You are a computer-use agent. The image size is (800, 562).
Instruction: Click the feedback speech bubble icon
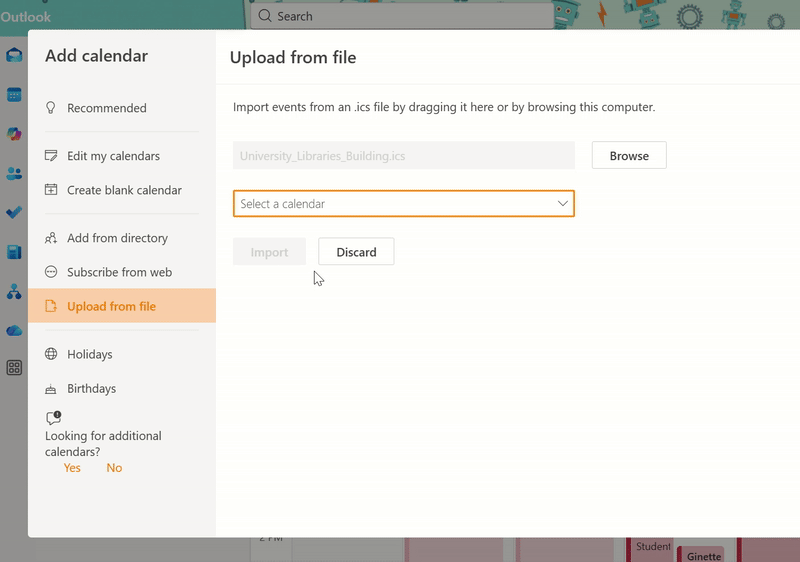click(53, 418)
